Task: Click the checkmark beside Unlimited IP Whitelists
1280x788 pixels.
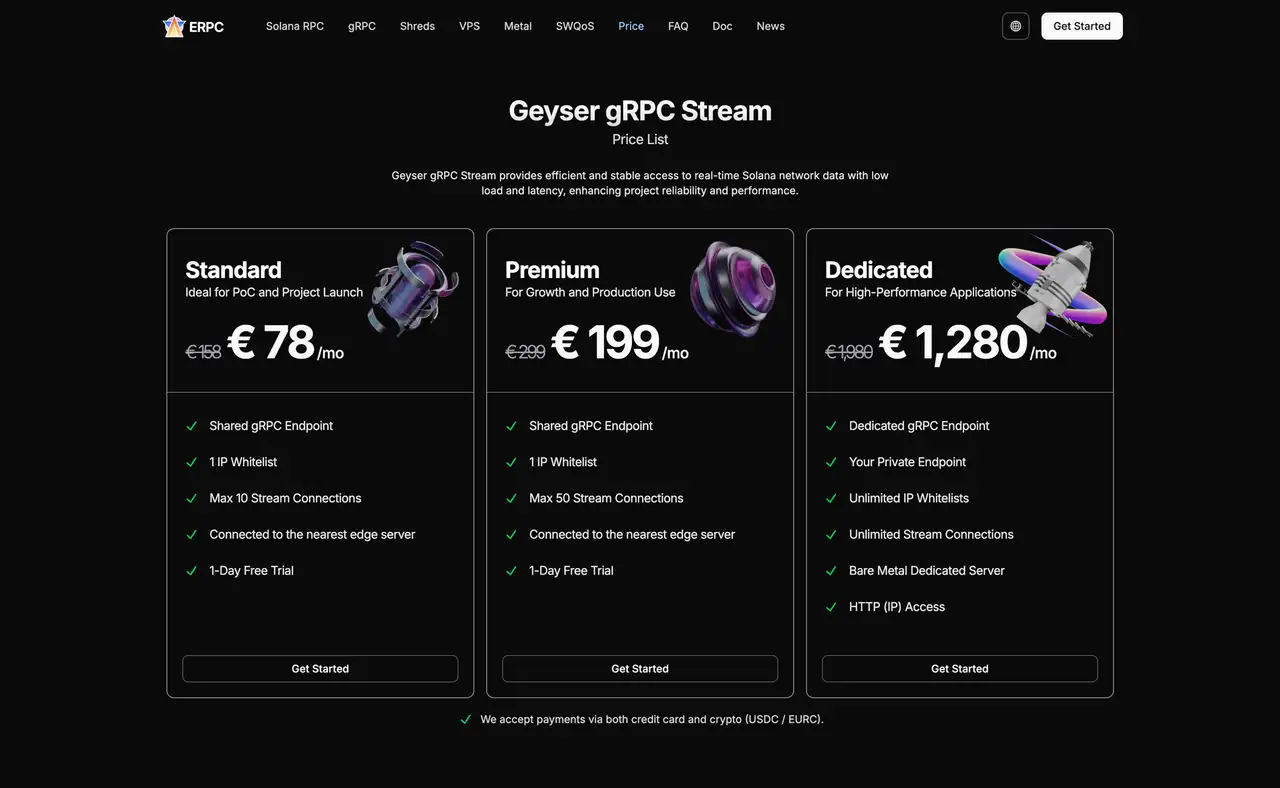Action: 831,498
